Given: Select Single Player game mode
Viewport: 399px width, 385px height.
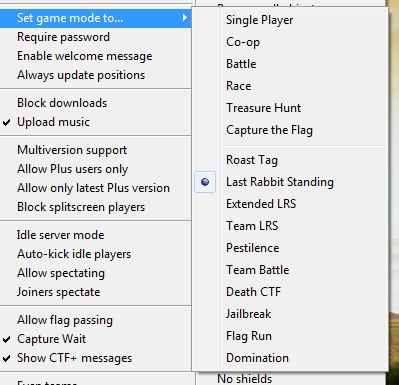Looking at the screenshot, I should pyautogui.click(x=290, y=20).
